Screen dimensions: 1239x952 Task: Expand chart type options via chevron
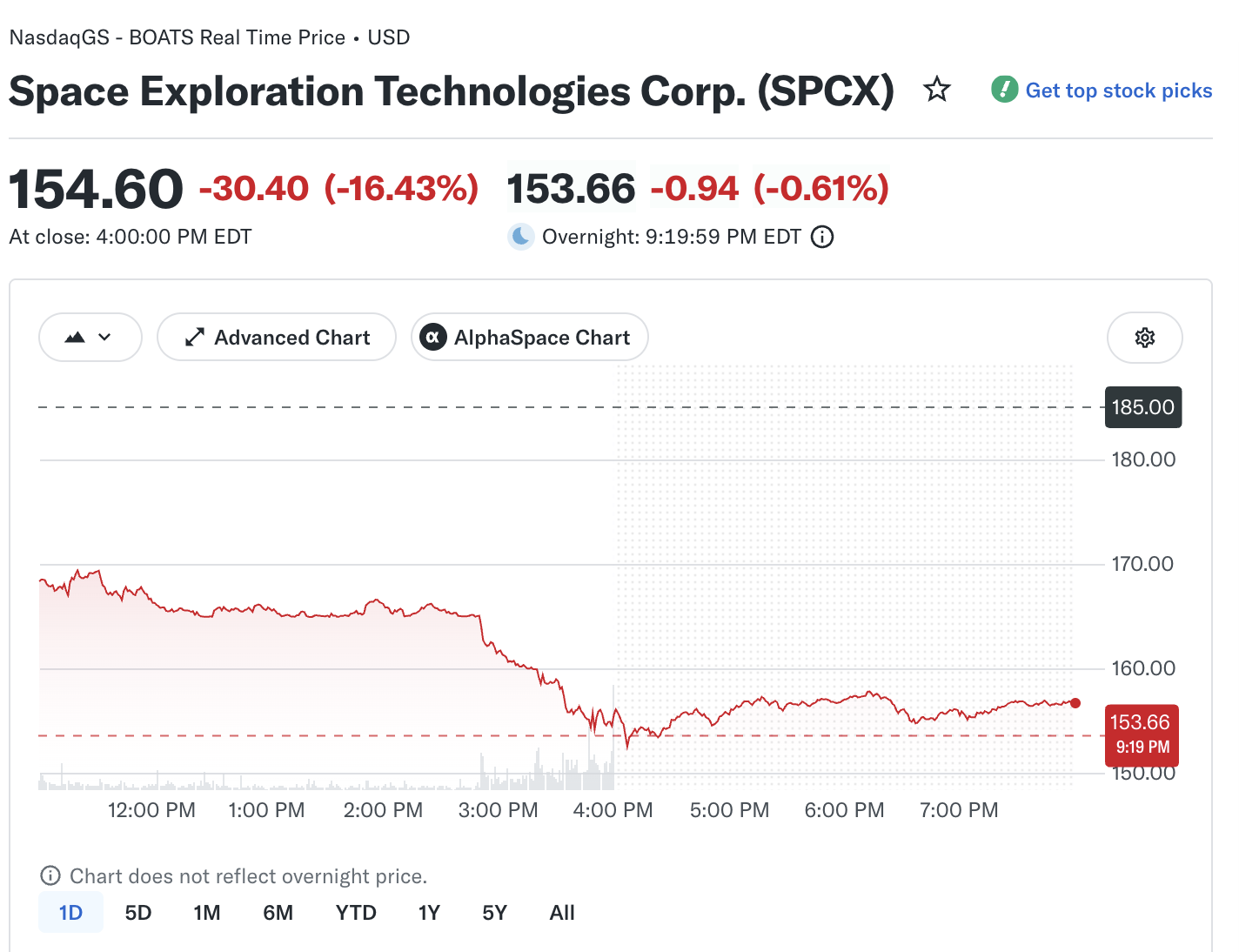105,338
